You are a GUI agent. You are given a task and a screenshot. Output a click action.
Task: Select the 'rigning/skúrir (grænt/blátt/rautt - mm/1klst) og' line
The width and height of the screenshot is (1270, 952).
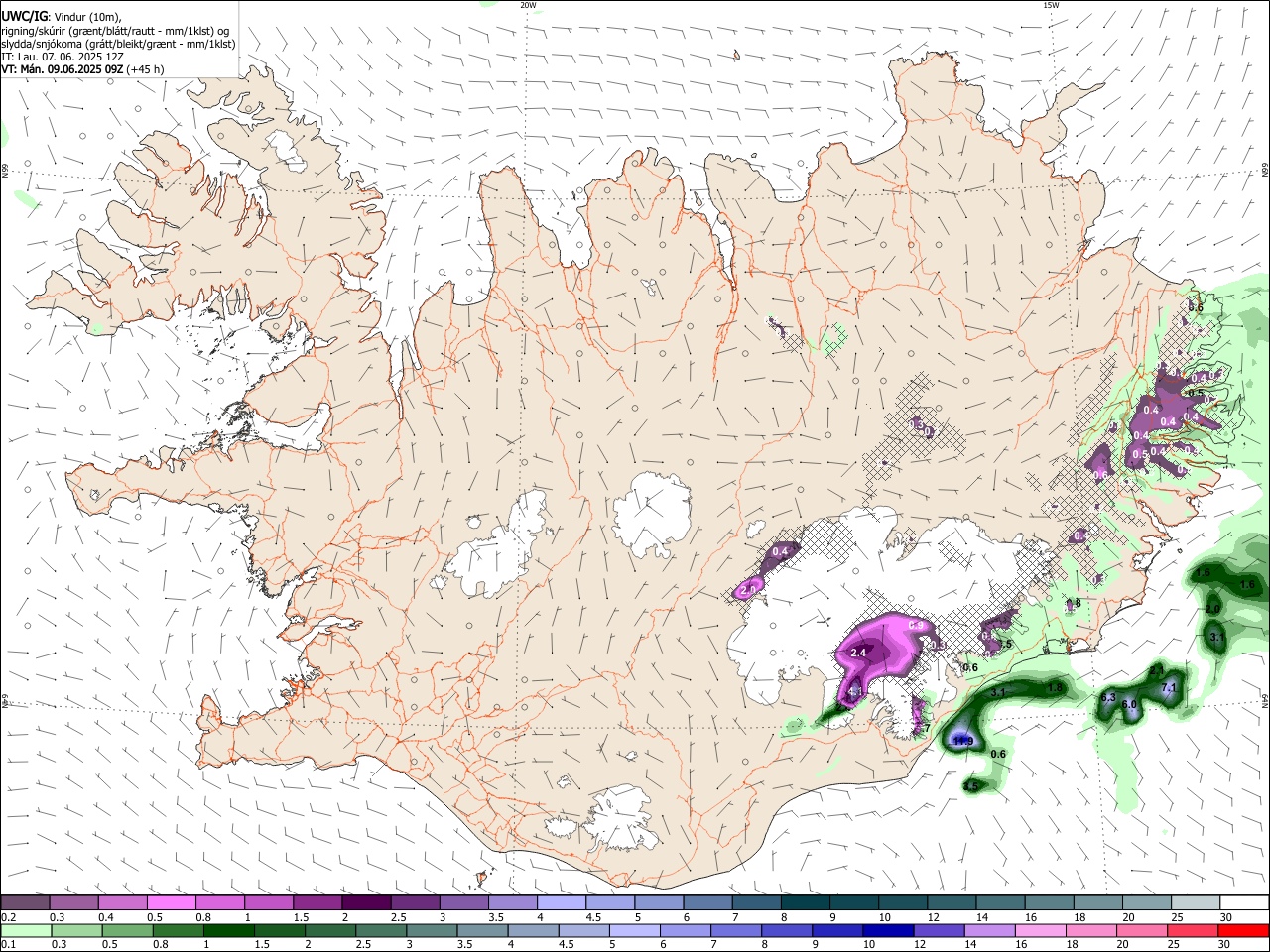coord(115,31)
